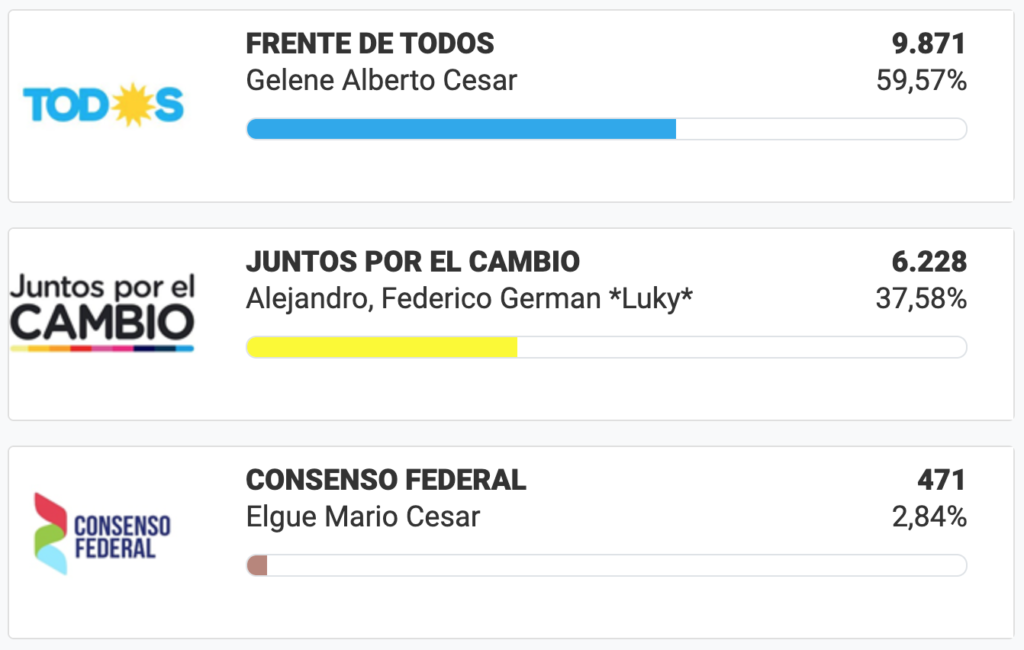Click the 6.228 vote count
Image resolution: width=1024 pixels, height=650 pixels.
tap(929, 262)
